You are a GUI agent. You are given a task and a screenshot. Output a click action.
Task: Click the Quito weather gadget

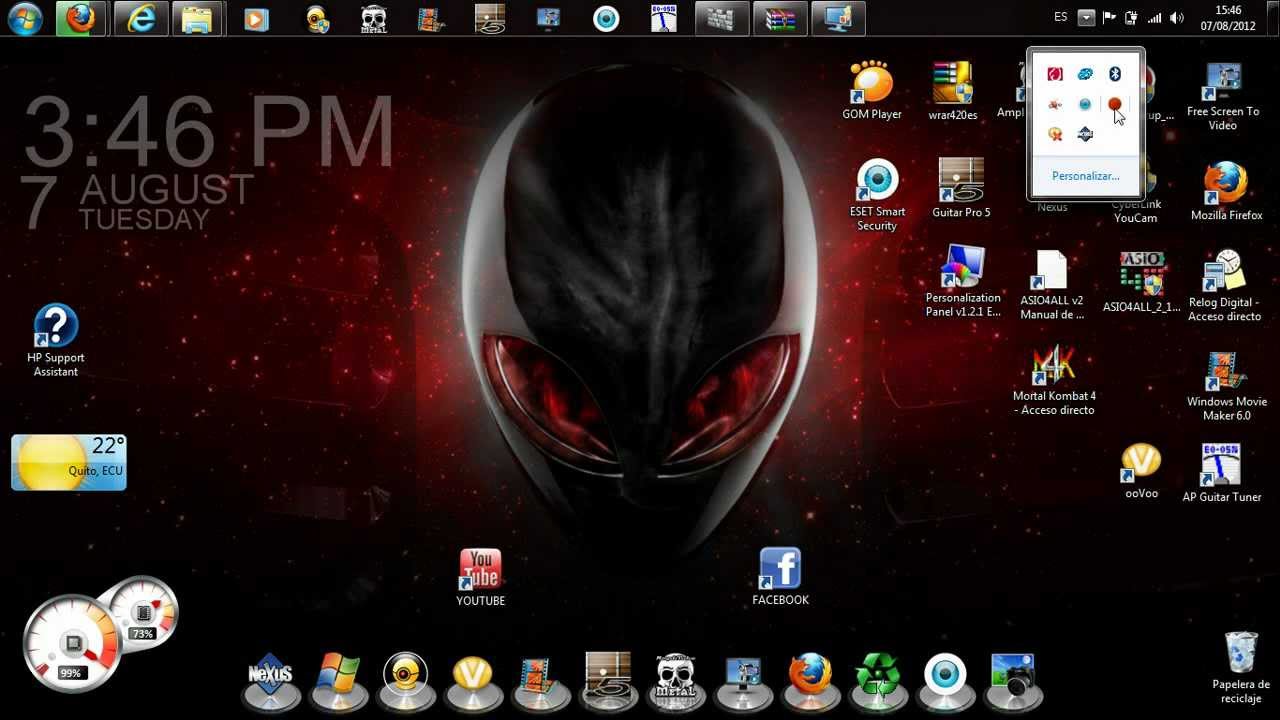point(69,462)
